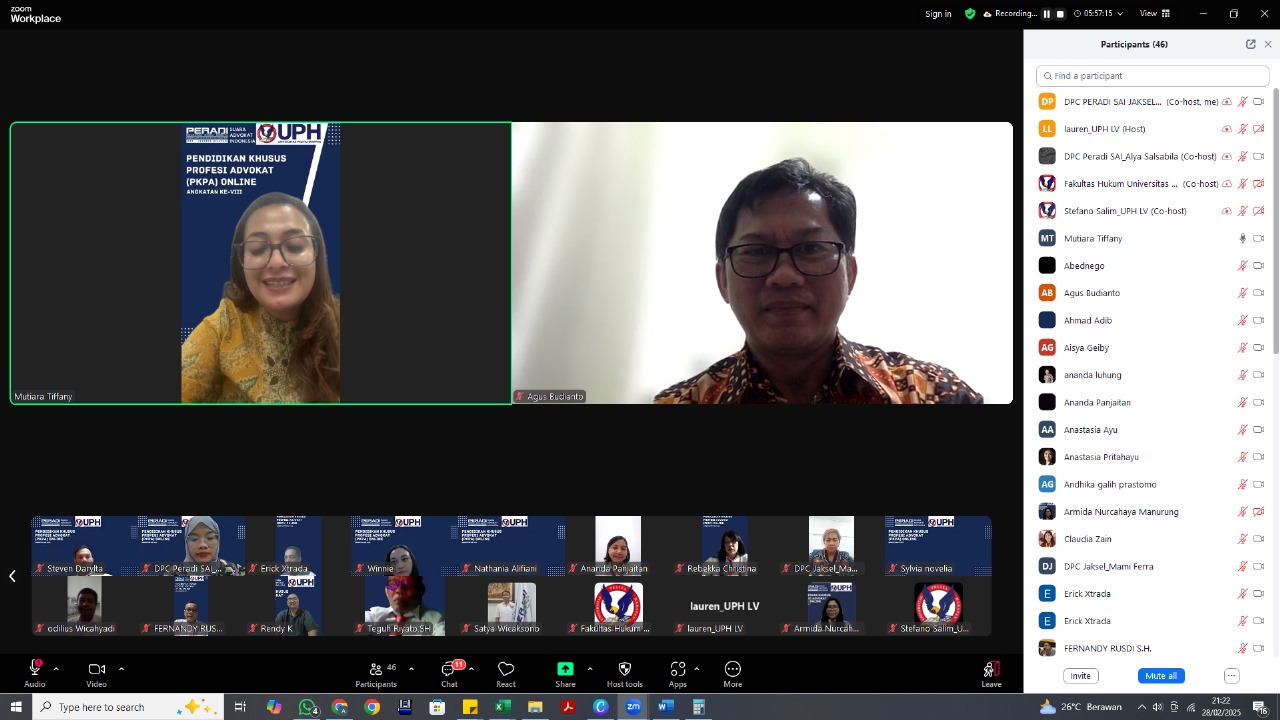Show hidden system tray icons

point(1141,707)
